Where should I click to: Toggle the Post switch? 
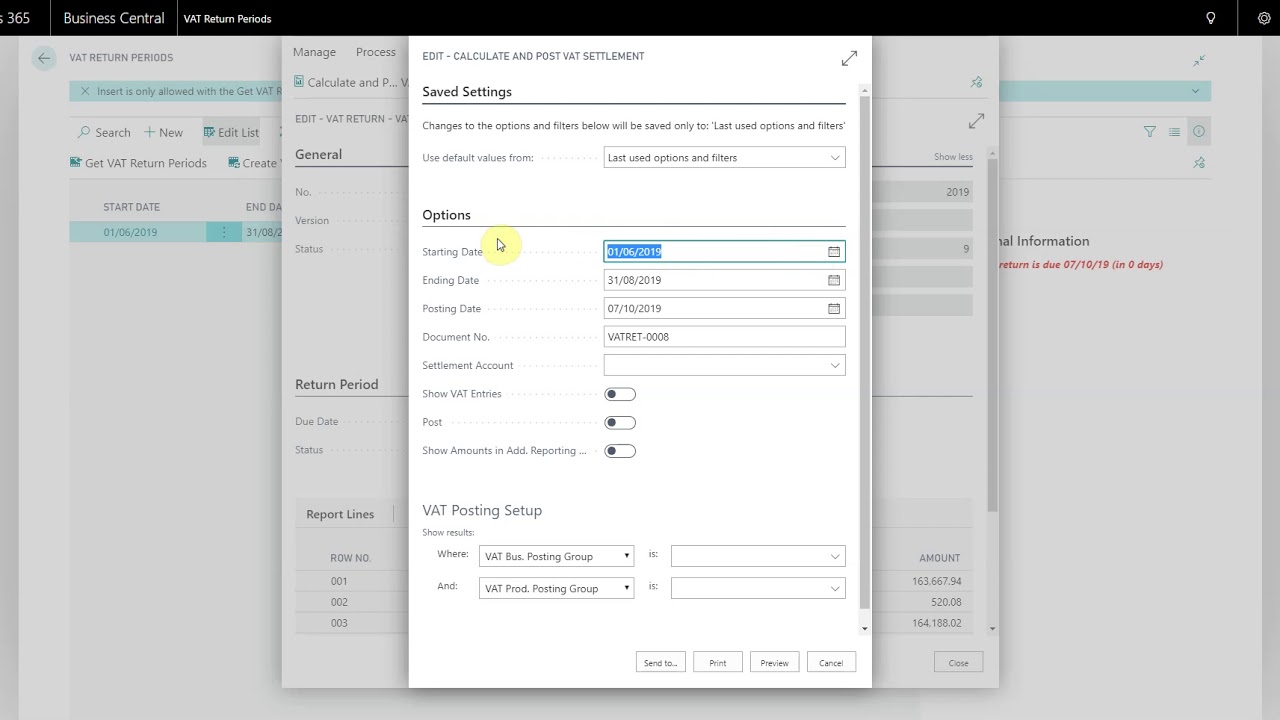click(x=620, y=422)
